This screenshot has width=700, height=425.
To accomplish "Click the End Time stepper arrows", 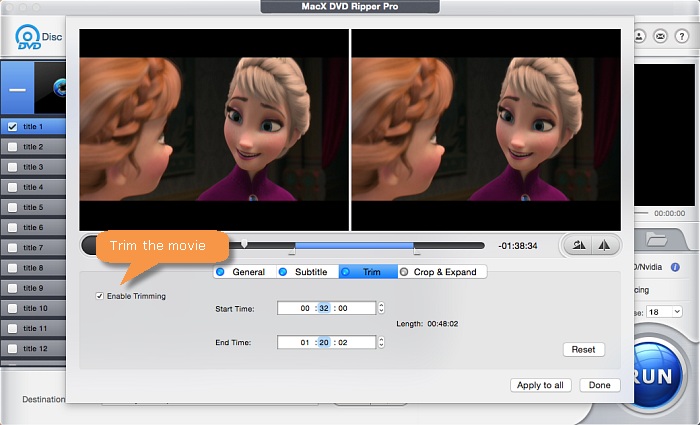I will [381, 342].
